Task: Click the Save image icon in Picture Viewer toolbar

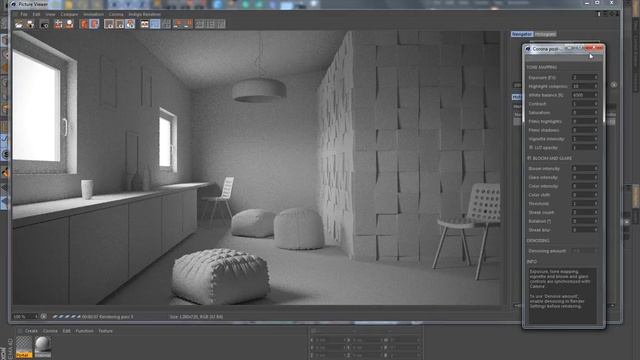Action: (30, 24)
